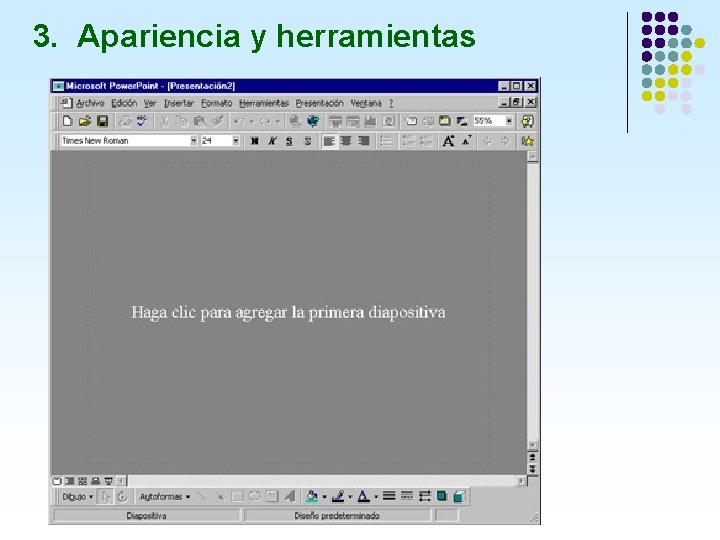
Task: Open the Shadow settings icon
Action: tap(442, 496)
